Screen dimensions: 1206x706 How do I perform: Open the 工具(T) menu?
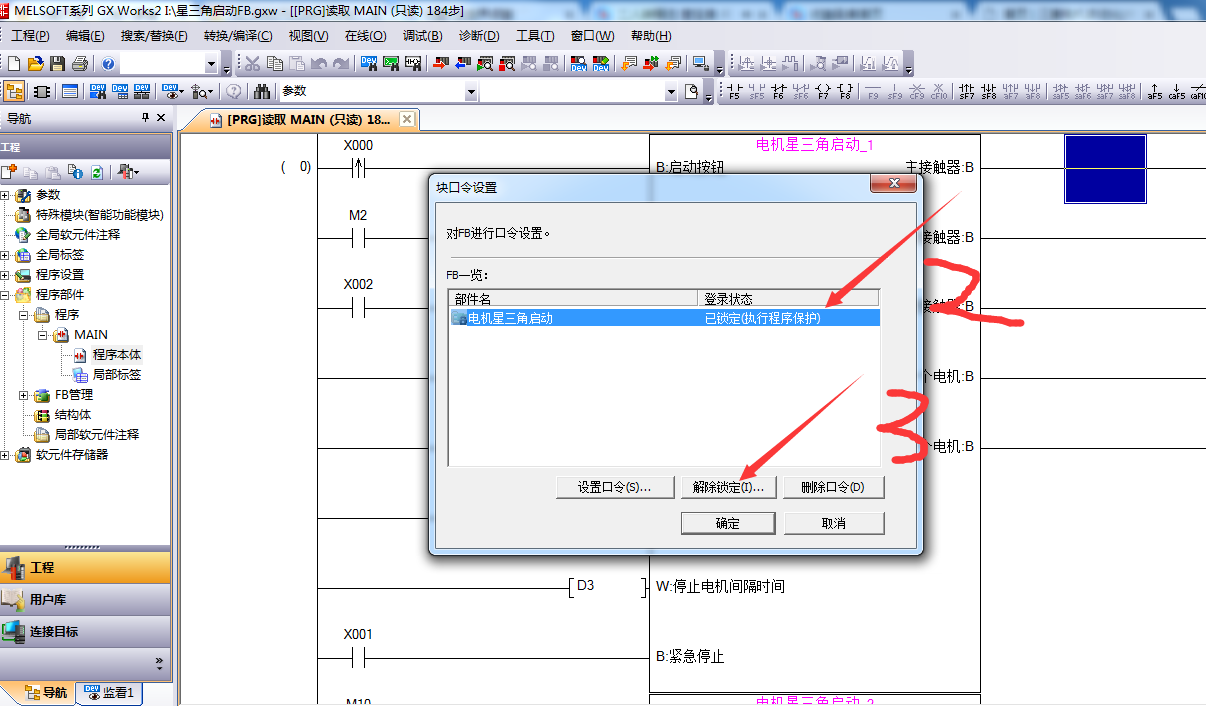[x=534, y=36]
